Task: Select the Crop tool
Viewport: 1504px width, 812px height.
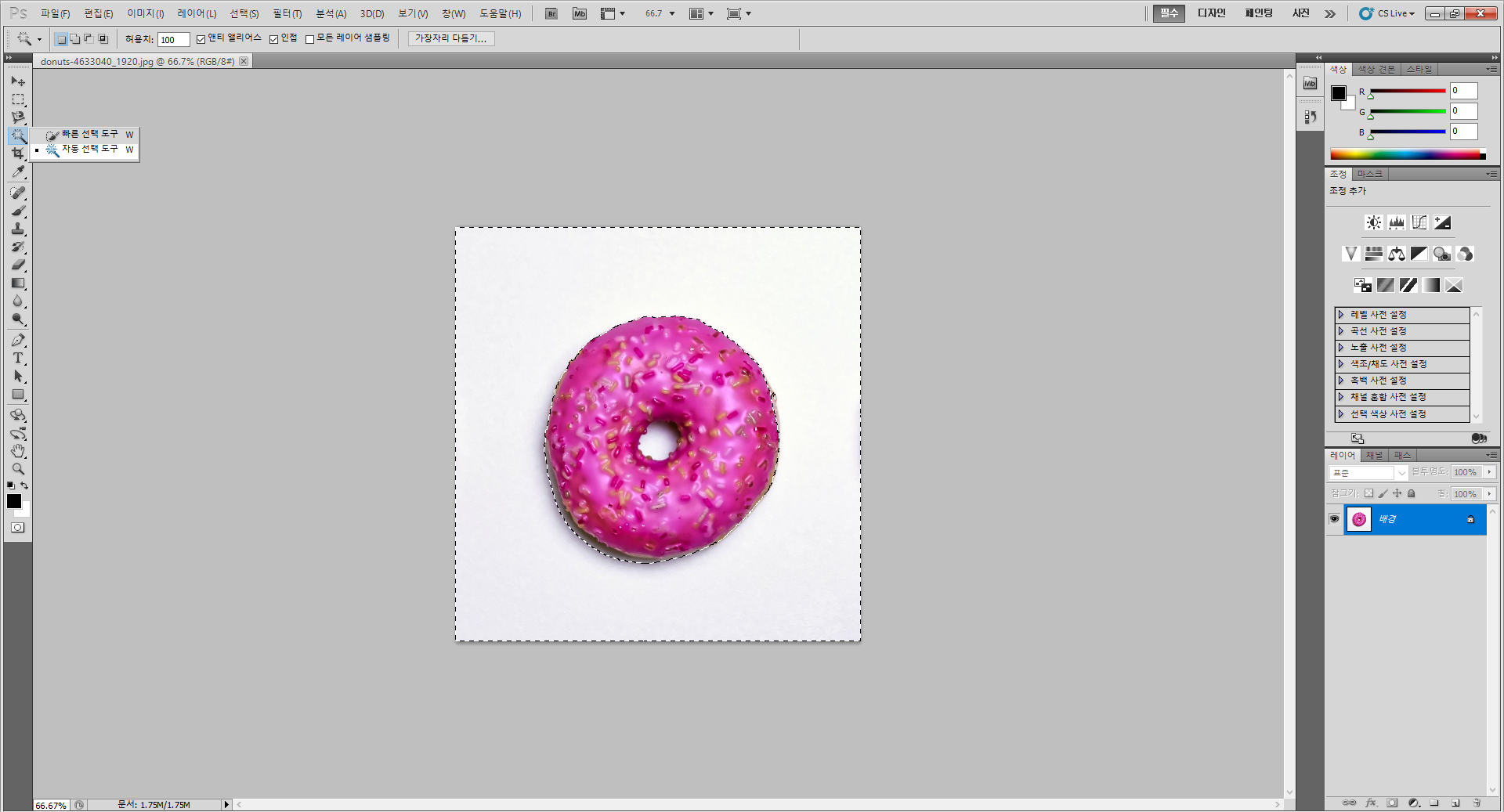Action: coord(18,153)
